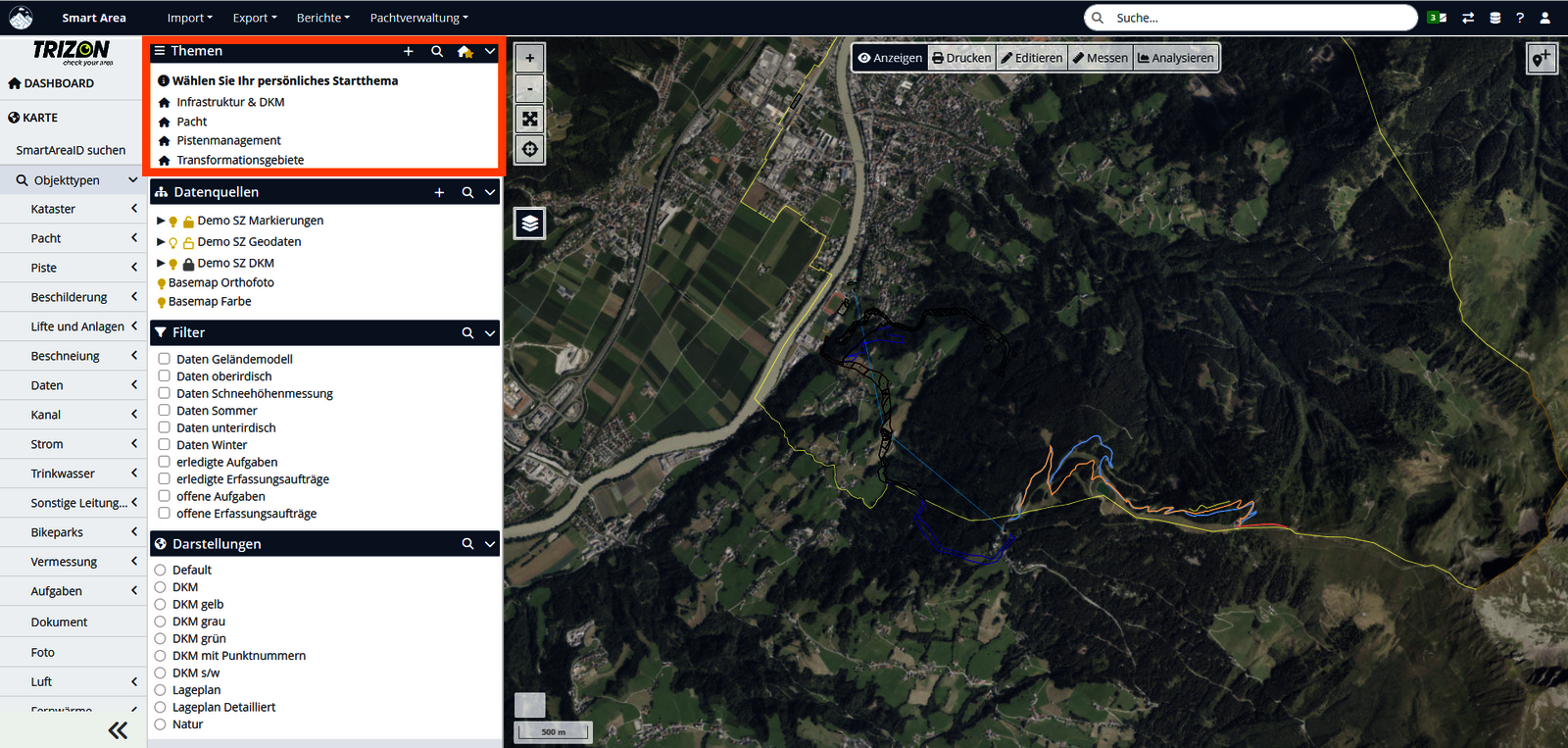Click the search icon in Datenquellen header
Viewport: 1568px width, 748px height.
point(467,193)
